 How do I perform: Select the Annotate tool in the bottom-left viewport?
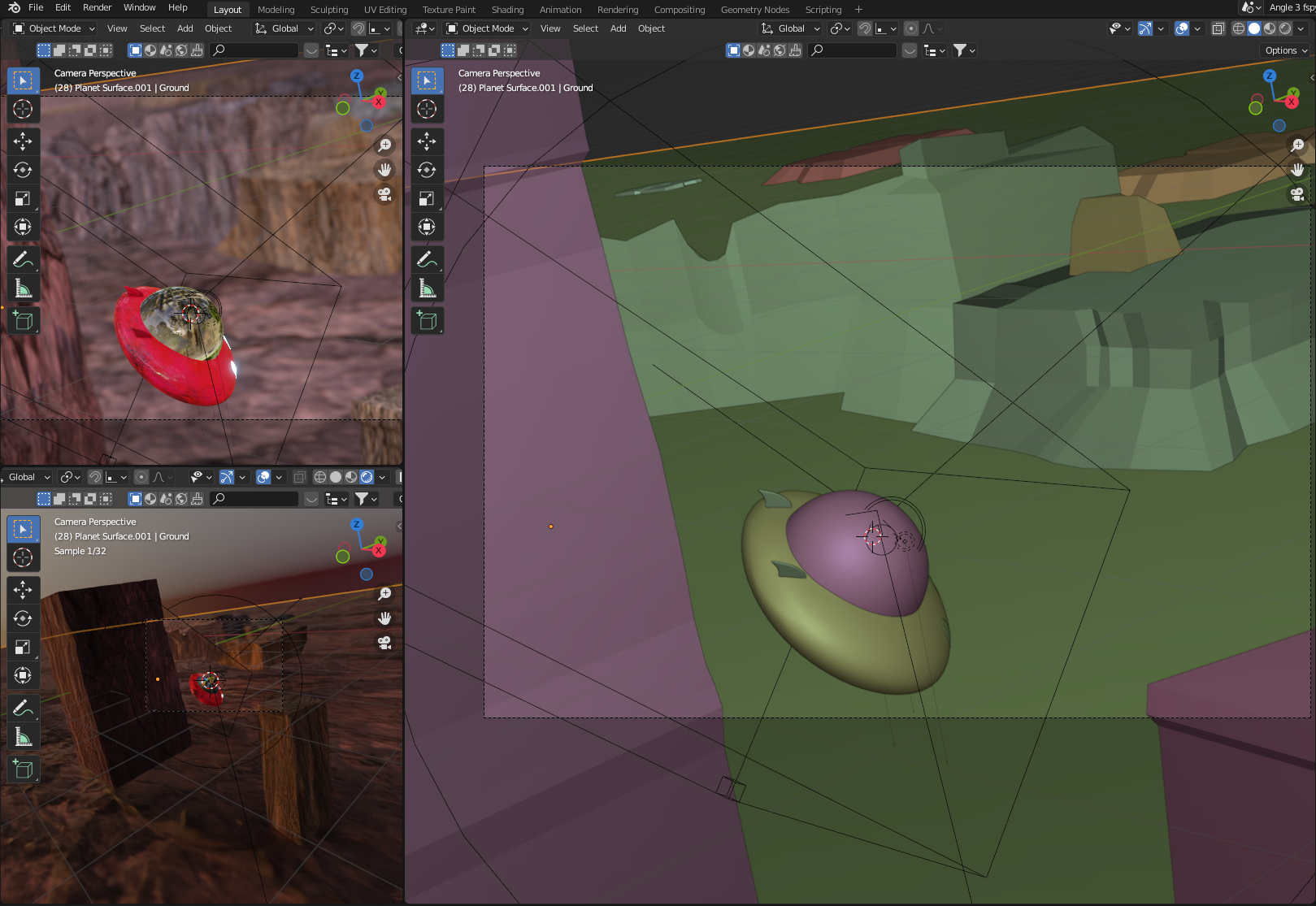23,708
